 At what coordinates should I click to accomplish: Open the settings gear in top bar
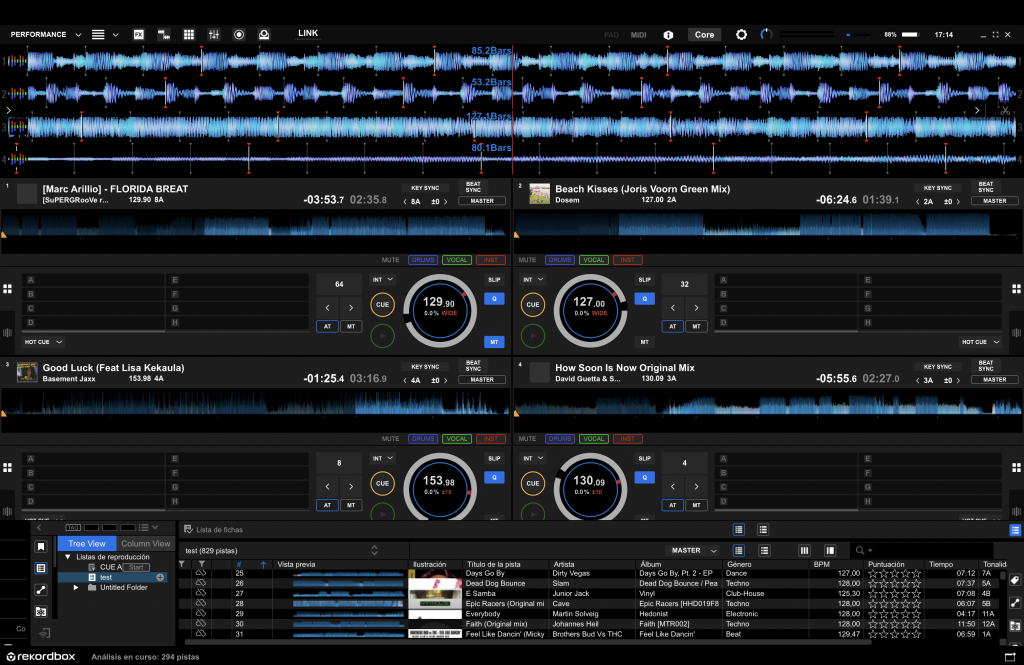pos(741,34)
